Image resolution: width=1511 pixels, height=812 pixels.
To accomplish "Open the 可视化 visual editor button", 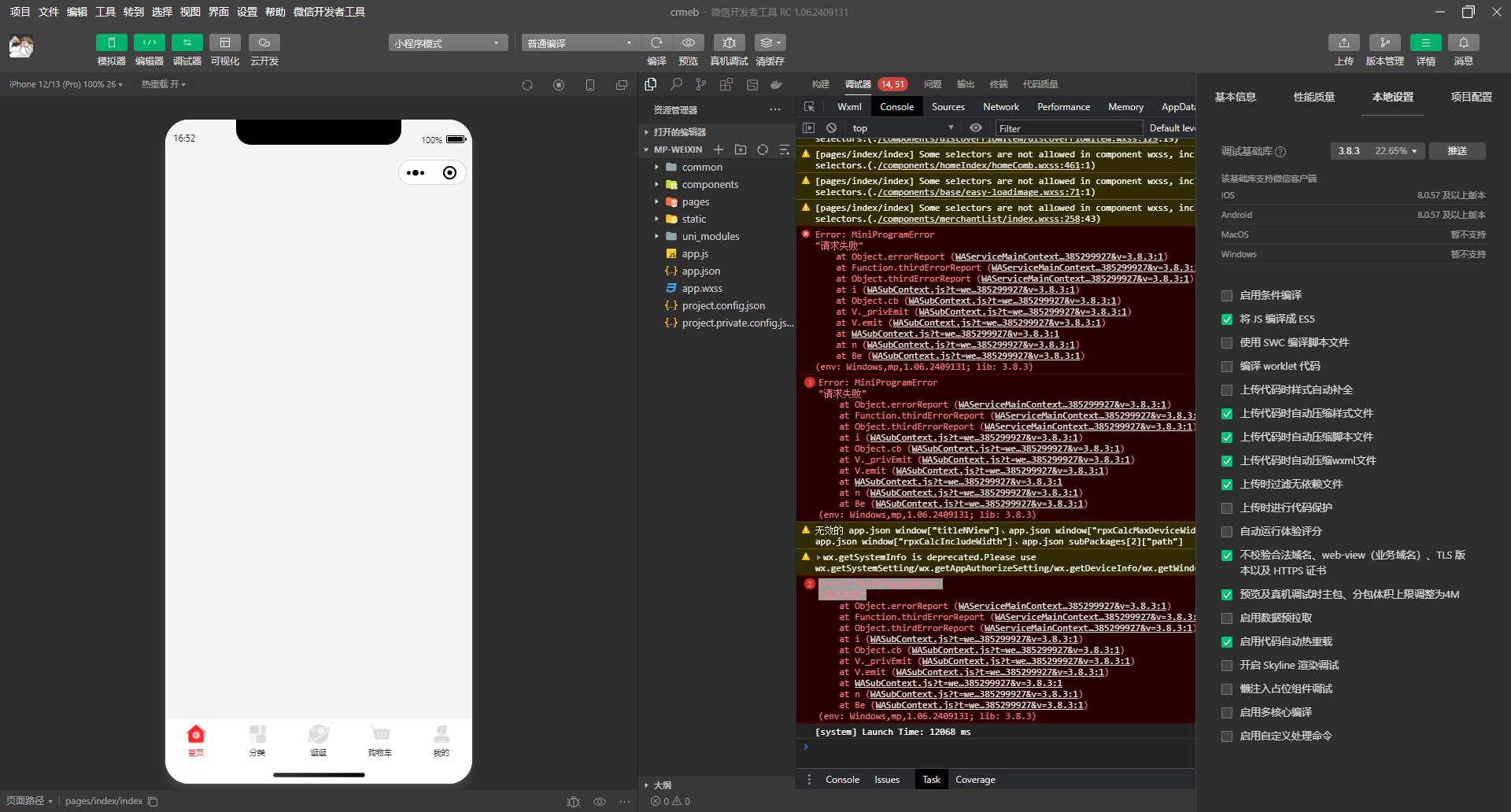I will tap(224, 42).
